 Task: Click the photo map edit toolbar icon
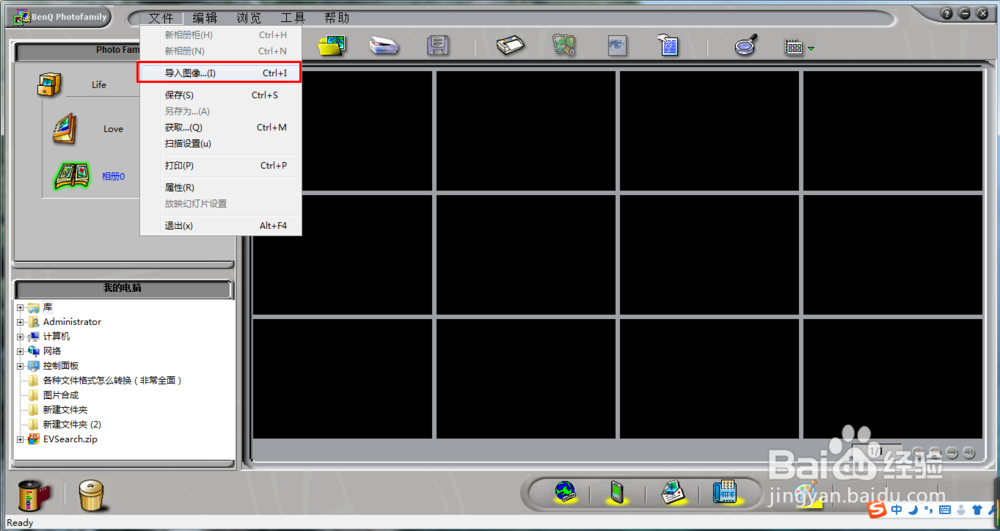click(x=564, y=46)
